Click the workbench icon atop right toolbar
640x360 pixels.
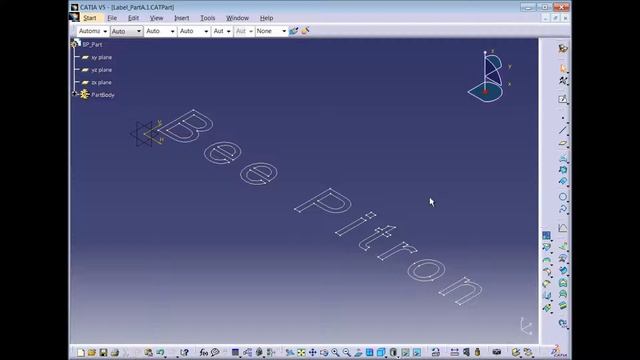click(563, 48)
